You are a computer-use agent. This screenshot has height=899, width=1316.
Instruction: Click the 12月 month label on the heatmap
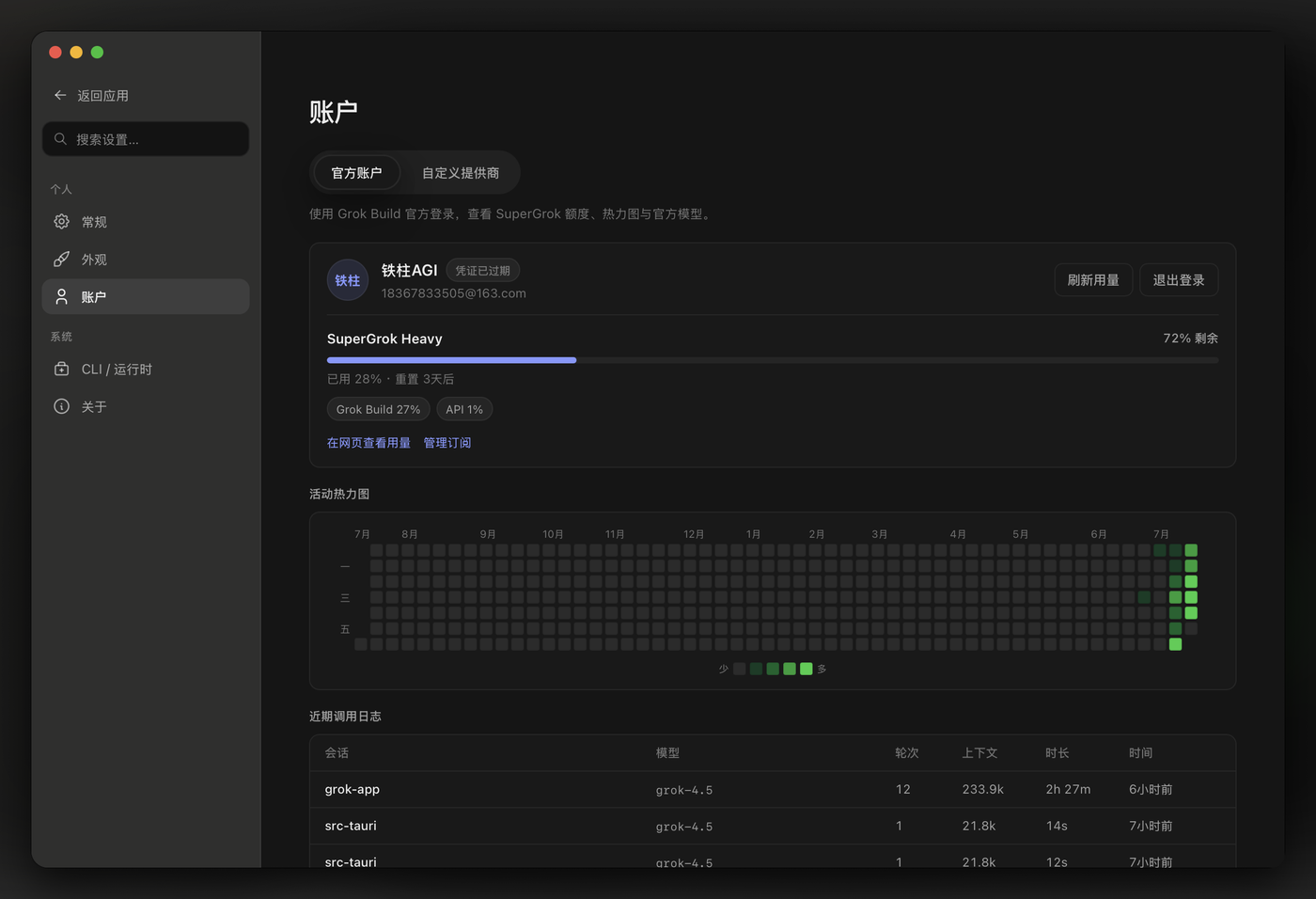click(694, 534)
